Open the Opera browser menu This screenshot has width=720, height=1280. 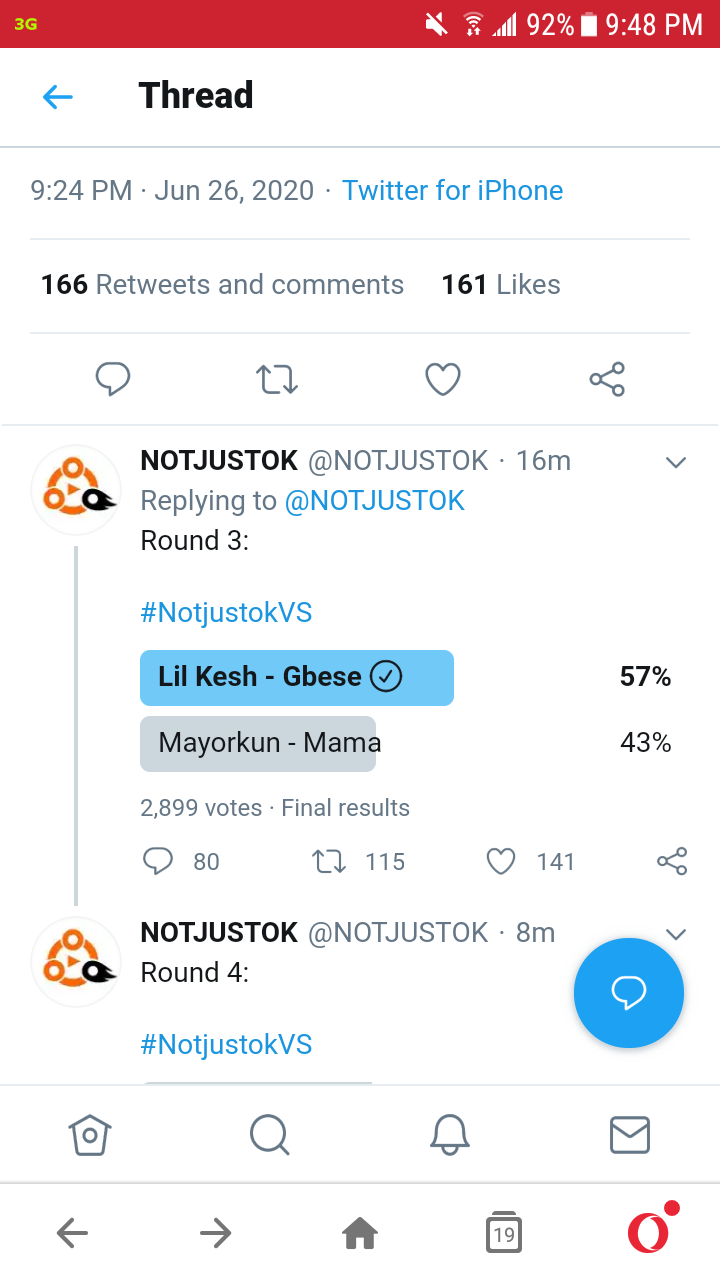click(649, 1232)
